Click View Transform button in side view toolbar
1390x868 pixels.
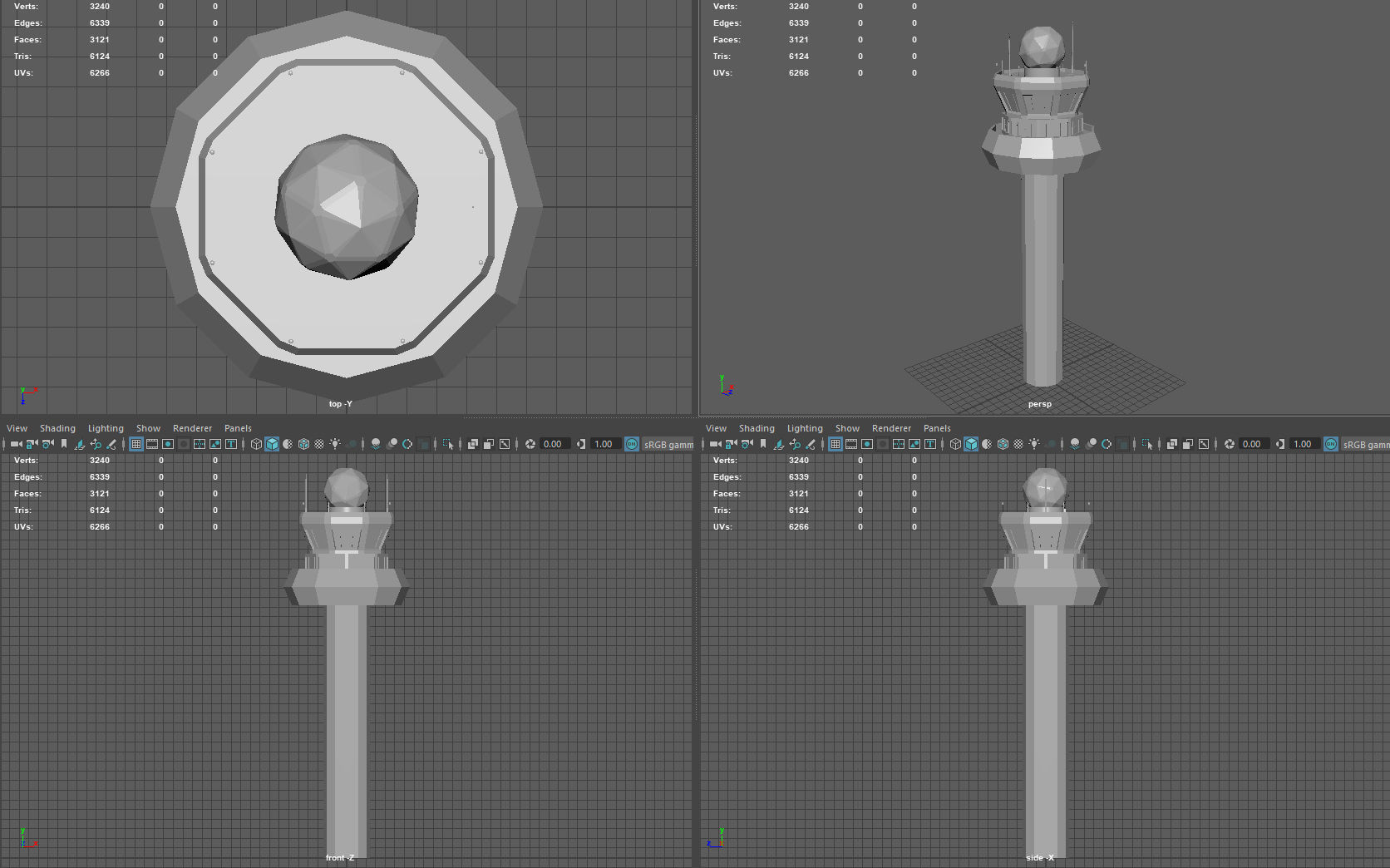[1331, 444]
